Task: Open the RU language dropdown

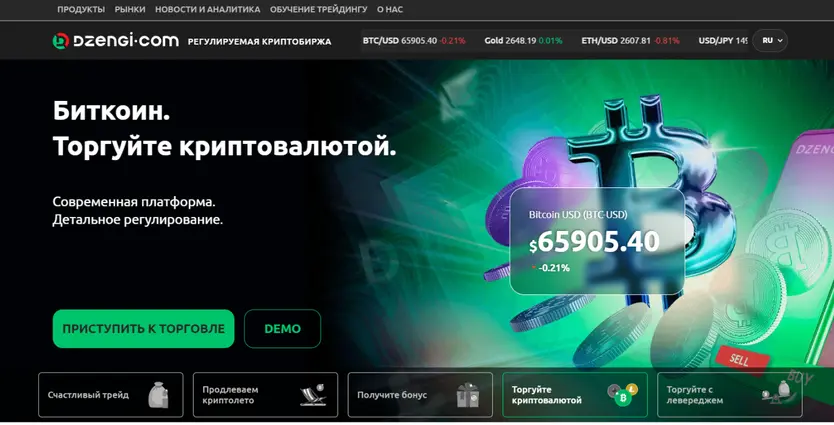Action: [770, 40]
